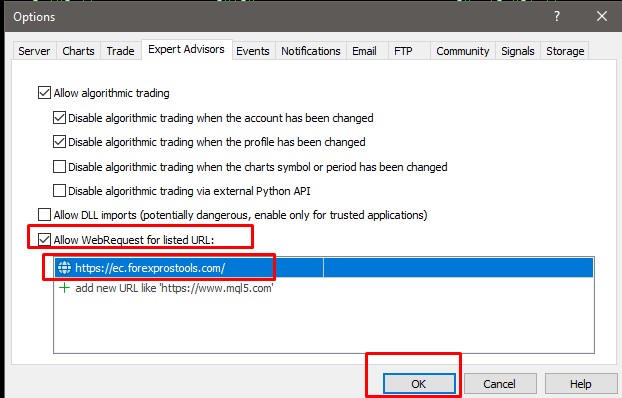This screenshot has height=398, width=622.
Task: Enable disable trading when charts symbol or period changed
Action: click(x=60, y=167)
